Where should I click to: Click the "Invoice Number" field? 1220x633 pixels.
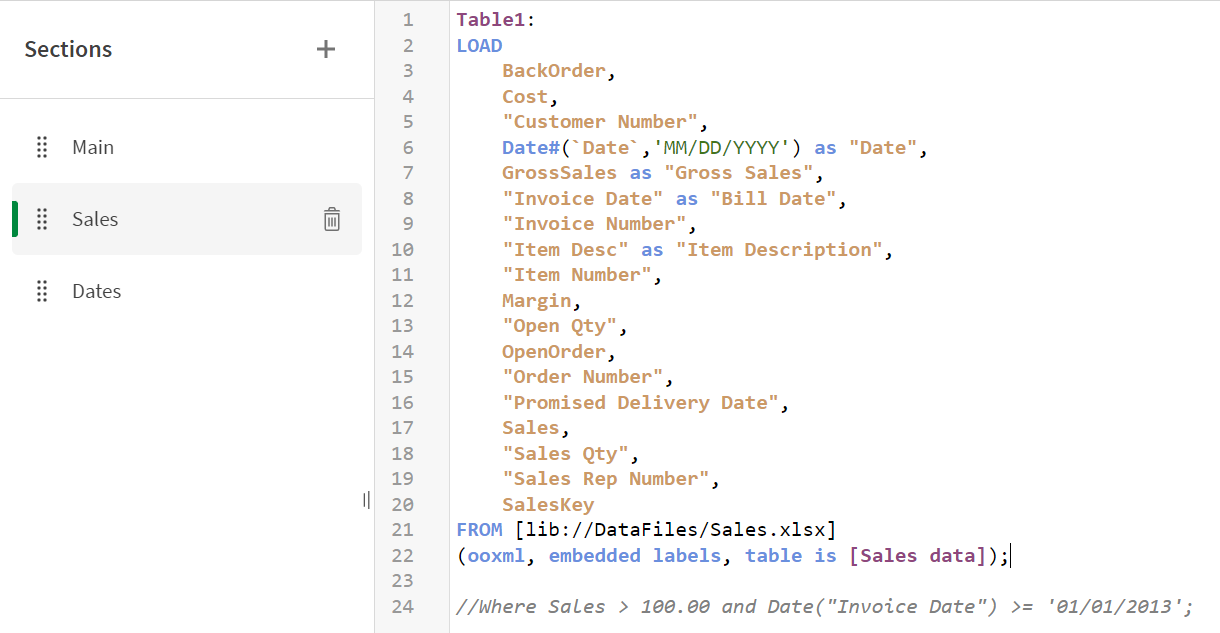594,224
